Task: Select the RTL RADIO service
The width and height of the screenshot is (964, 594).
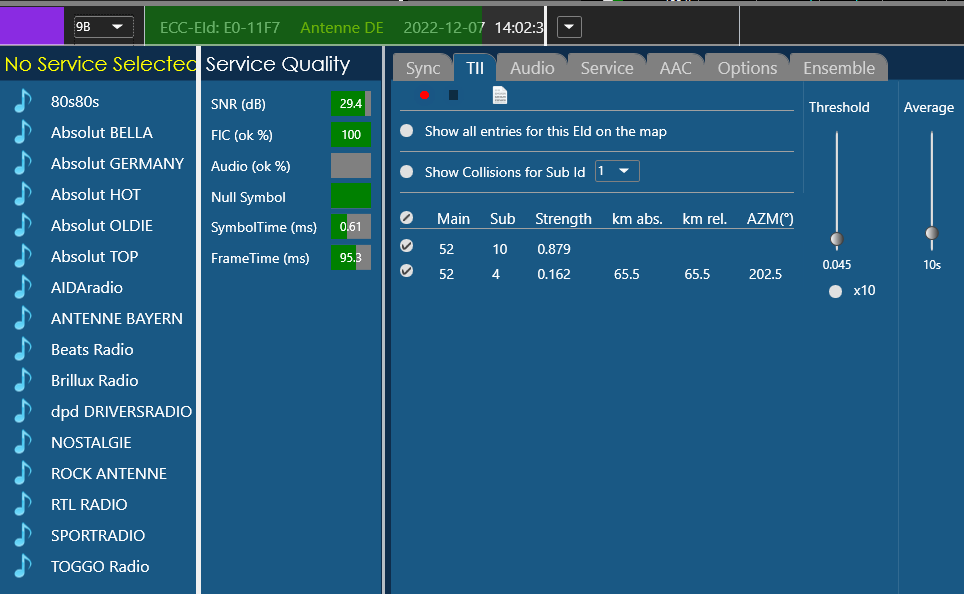Action: point(89,504)
